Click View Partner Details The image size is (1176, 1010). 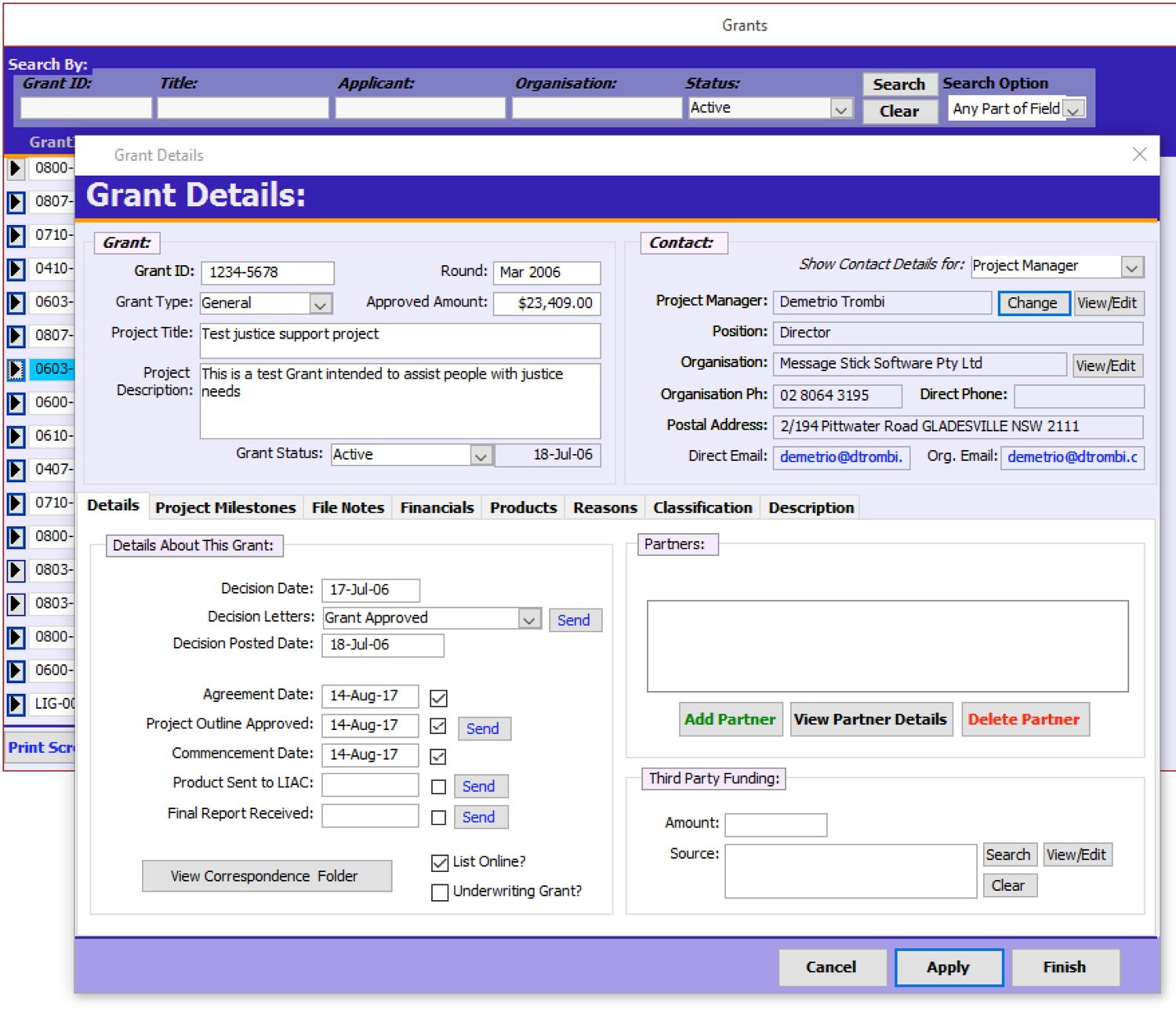click(x=871, y=719)
